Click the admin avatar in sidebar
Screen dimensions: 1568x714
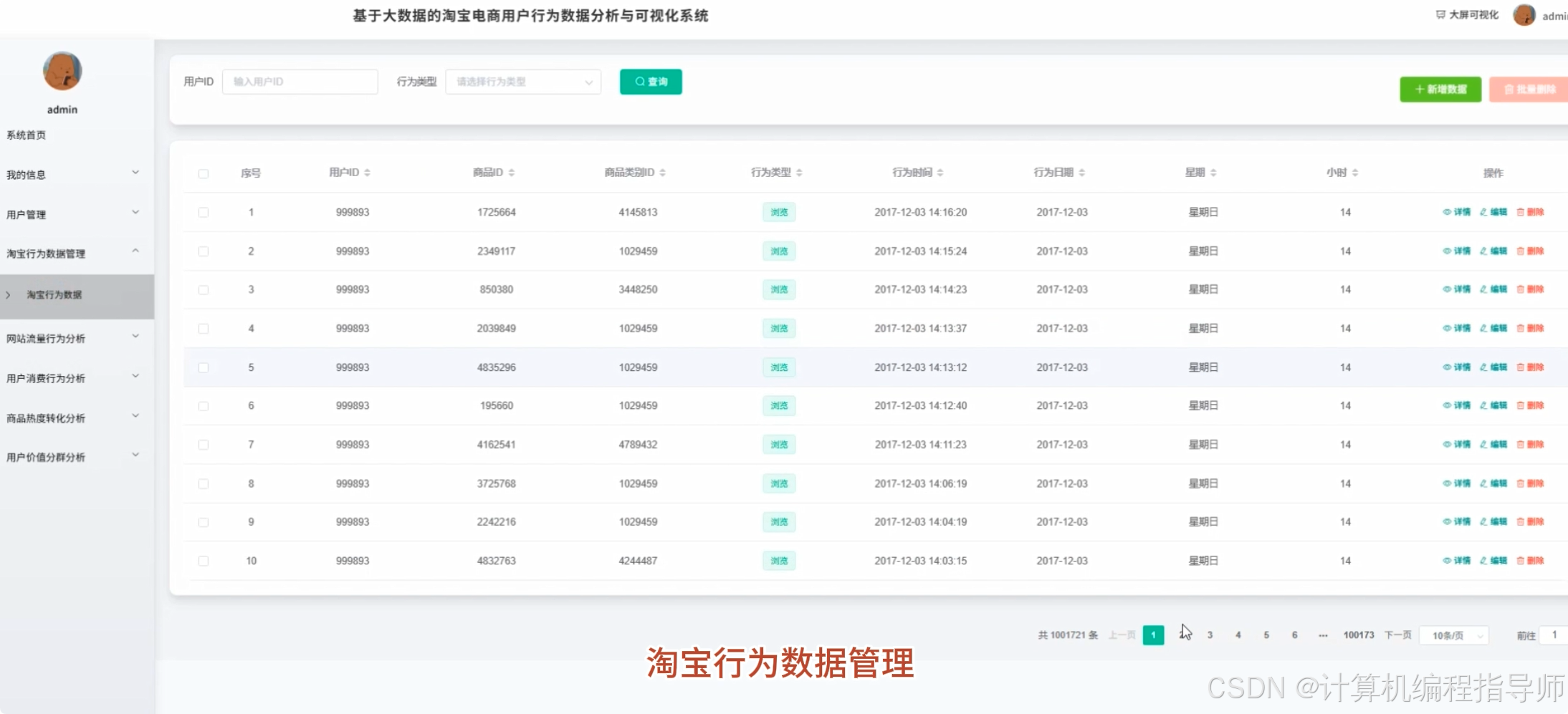62,71
